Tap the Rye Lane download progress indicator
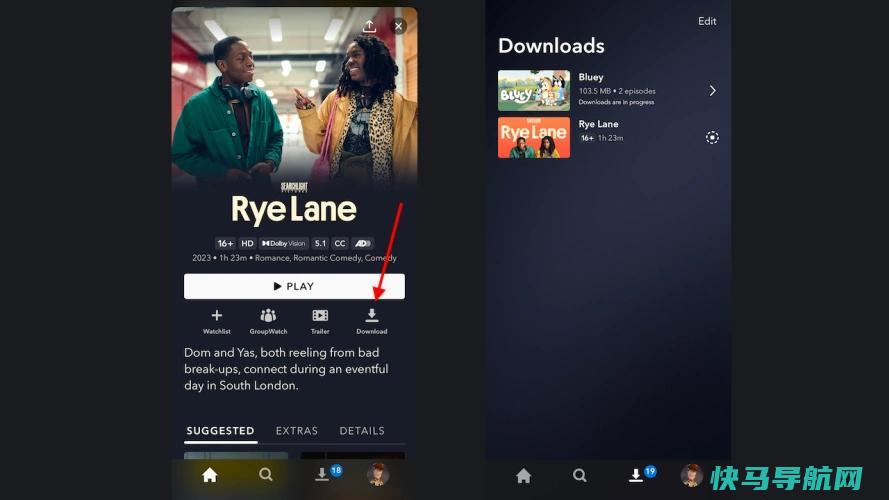Screen dimensions: 889x500 [712, 138]
